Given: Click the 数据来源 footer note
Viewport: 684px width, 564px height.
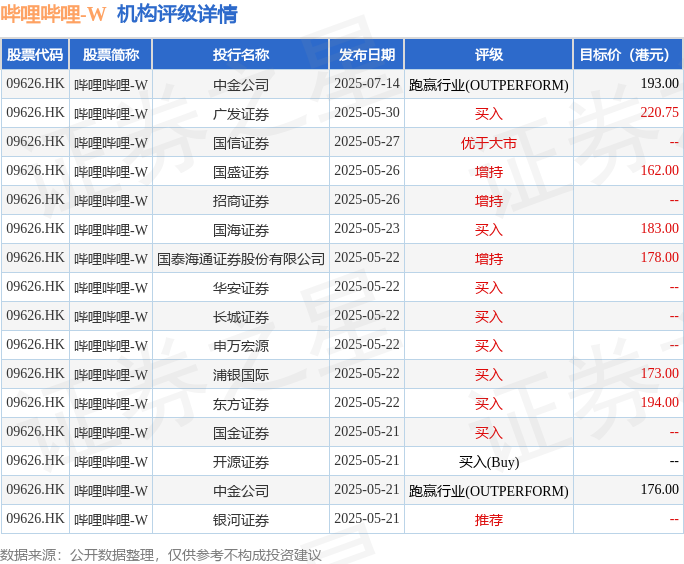Looking at the screenshot, I should click(161, 555).
